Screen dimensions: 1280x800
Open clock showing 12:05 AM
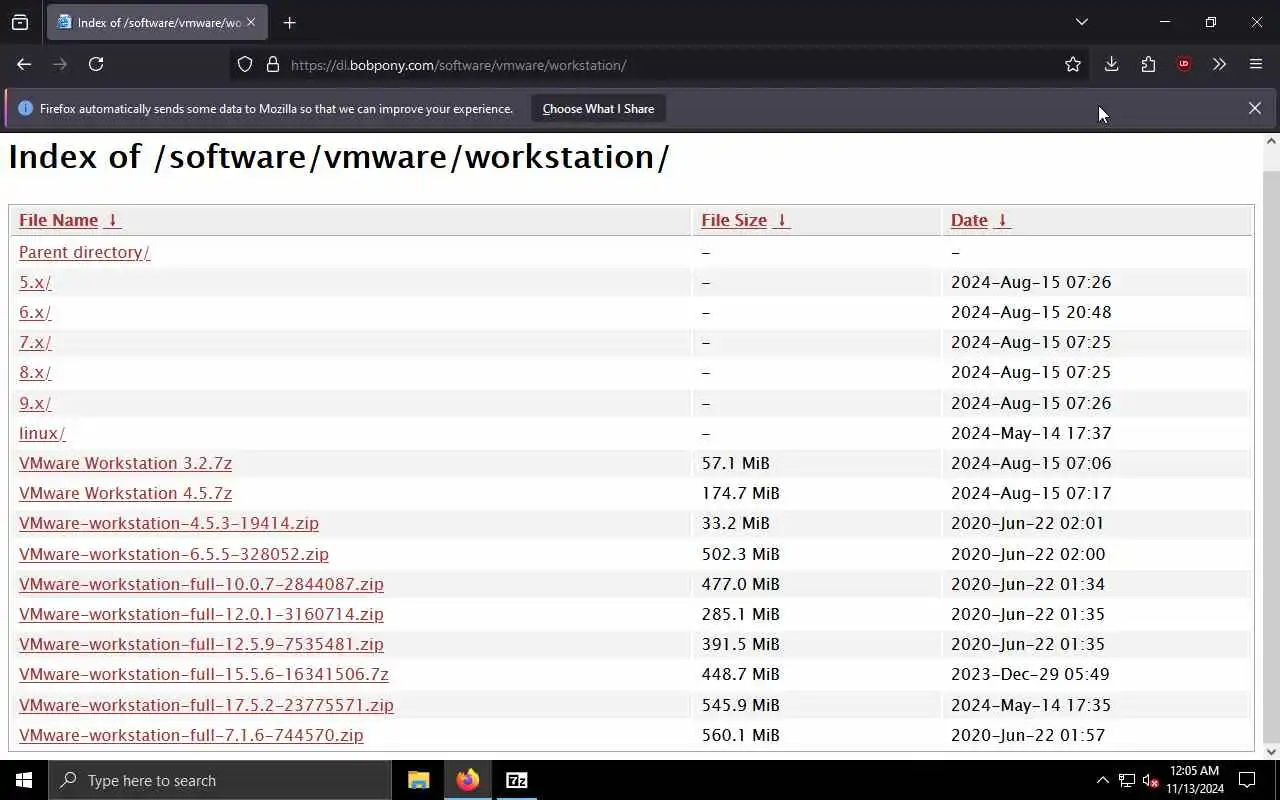click(1194, 780)
